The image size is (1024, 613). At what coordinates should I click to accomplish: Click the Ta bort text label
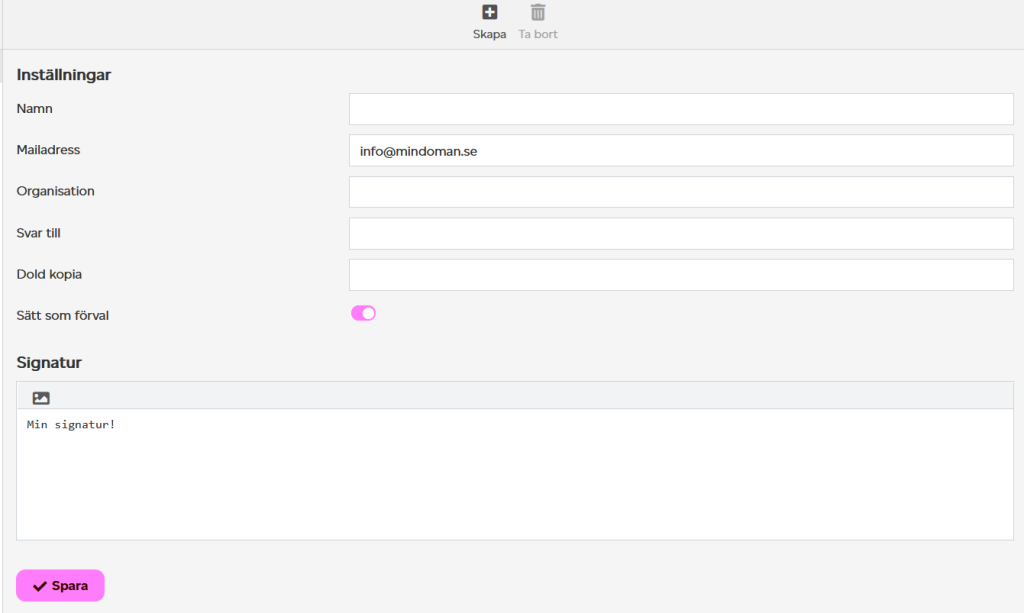(x=538, y=34)
